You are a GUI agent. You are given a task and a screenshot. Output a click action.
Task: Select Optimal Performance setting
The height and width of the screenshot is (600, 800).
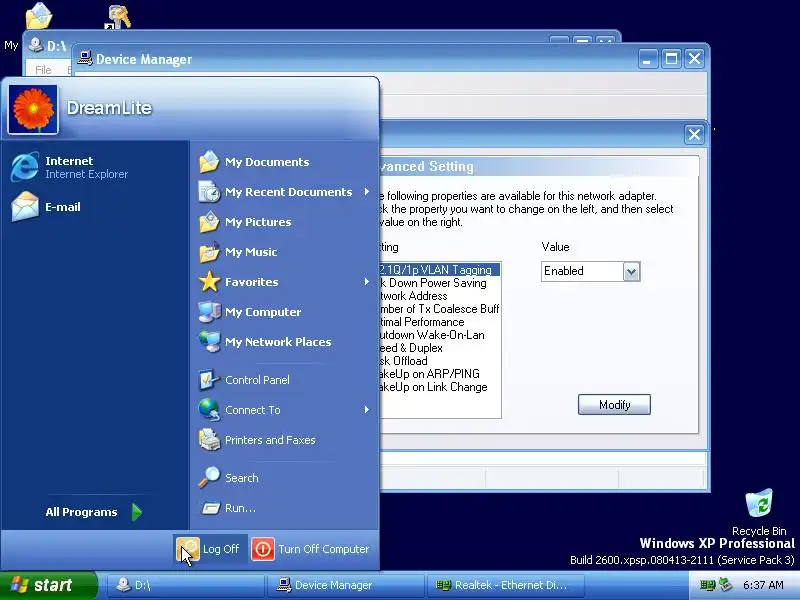coord(439,322)
